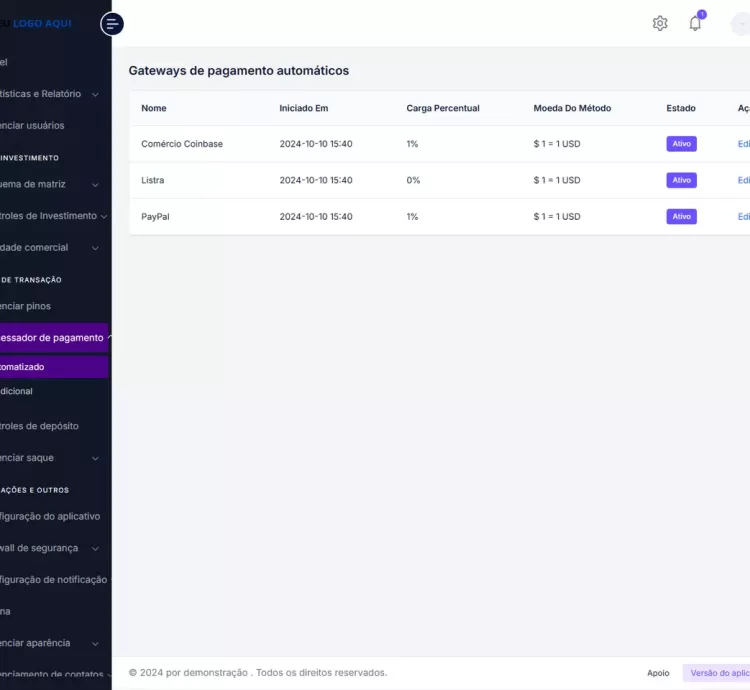The image size is (750, 690).
Task: Open the settings gear in the top bar
Action: coord(660,23)
